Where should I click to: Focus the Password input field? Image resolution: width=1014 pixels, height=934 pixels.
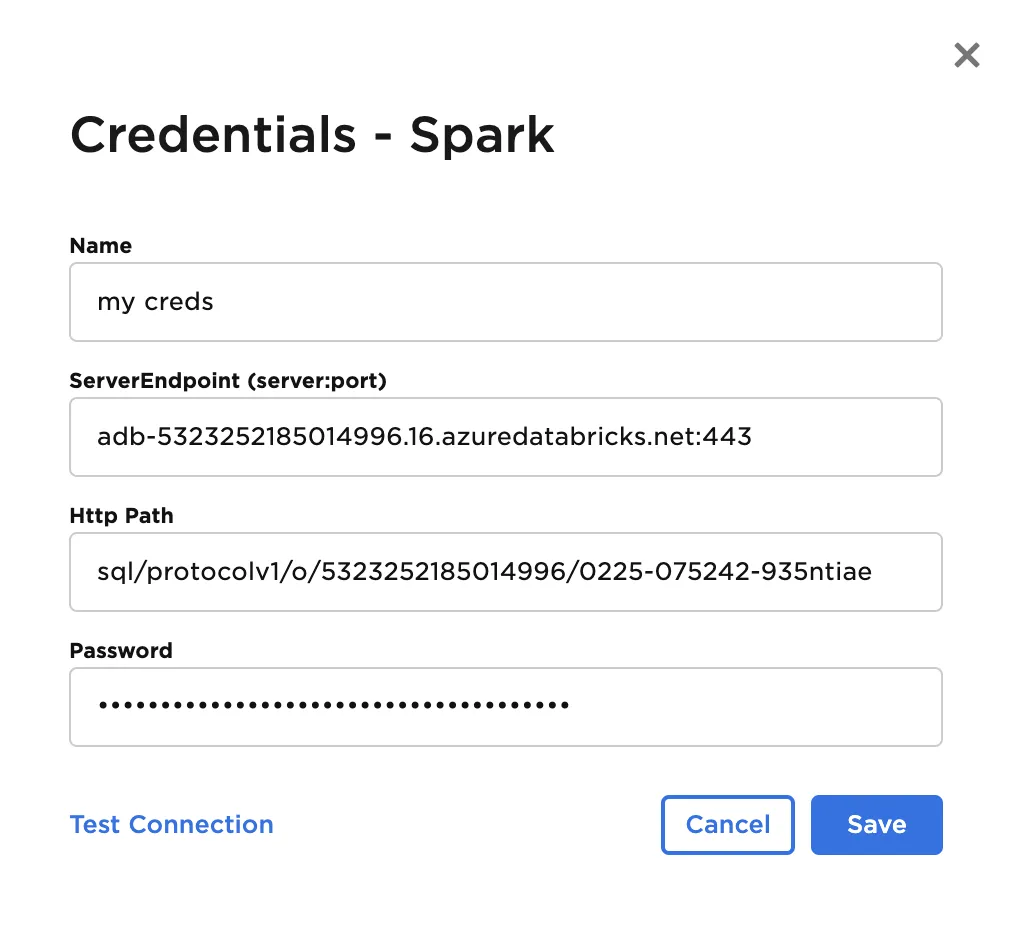(505, 707)
